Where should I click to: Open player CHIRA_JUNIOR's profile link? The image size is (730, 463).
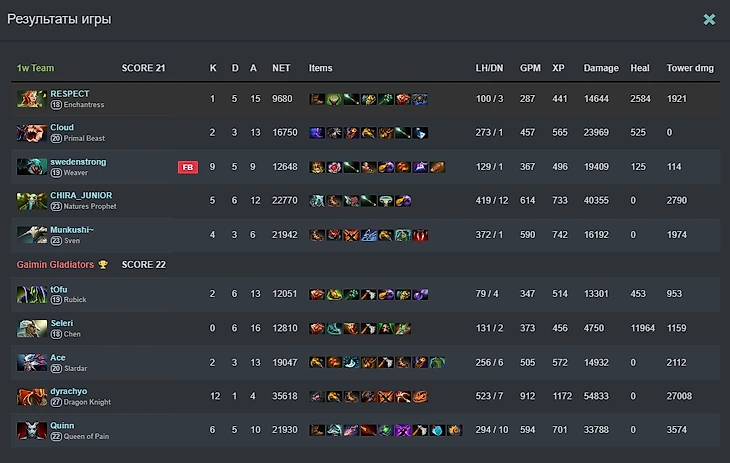click(x=81, y=196)
